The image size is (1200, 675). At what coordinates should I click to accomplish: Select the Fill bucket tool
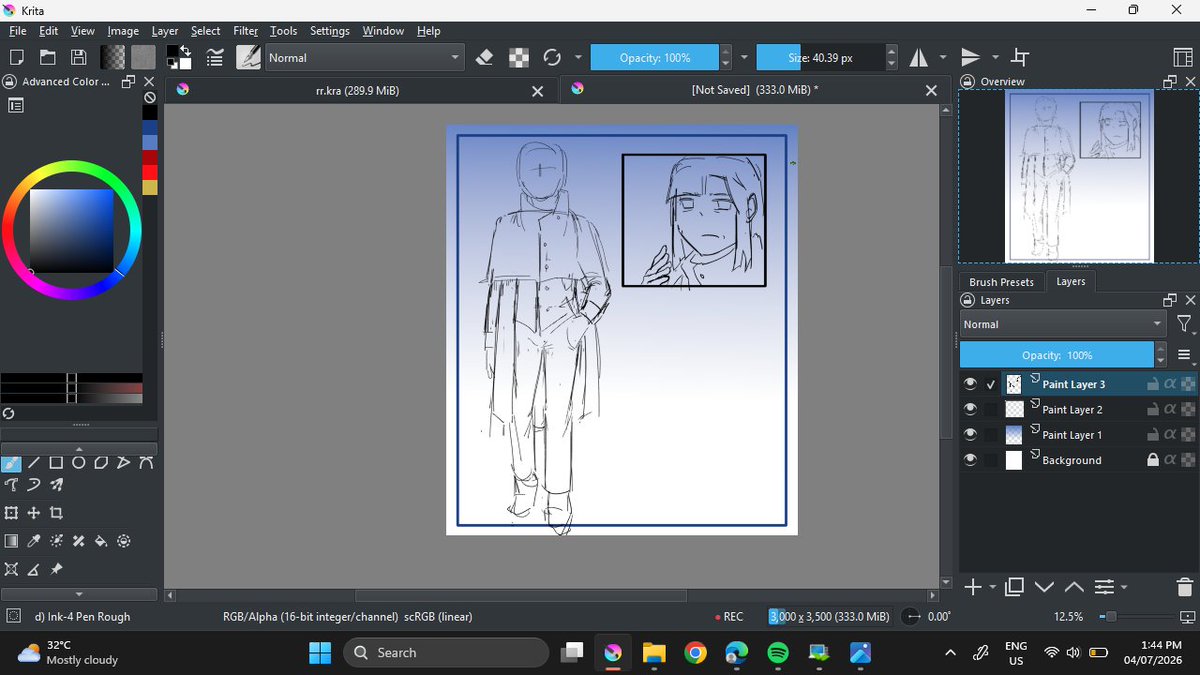pyautogui.click(x=101, y=541)
